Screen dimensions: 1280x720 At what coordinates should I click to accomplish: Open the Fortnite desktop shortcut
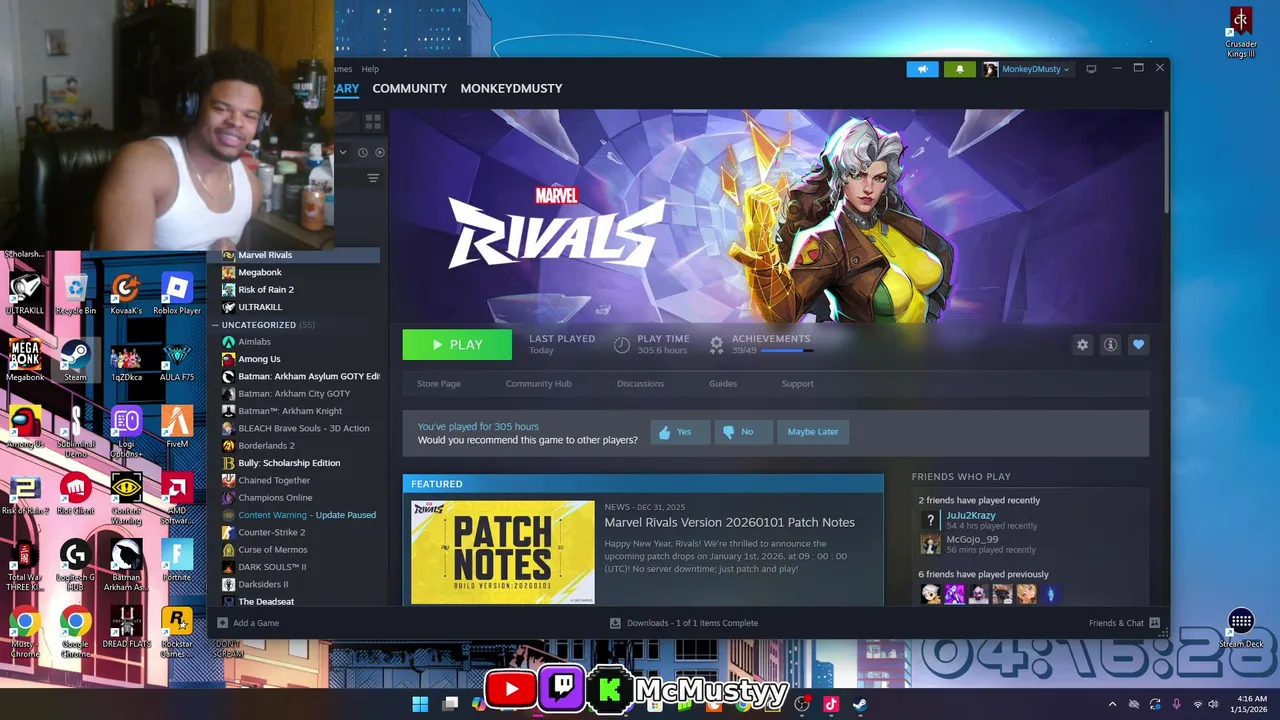coord(177,561)
